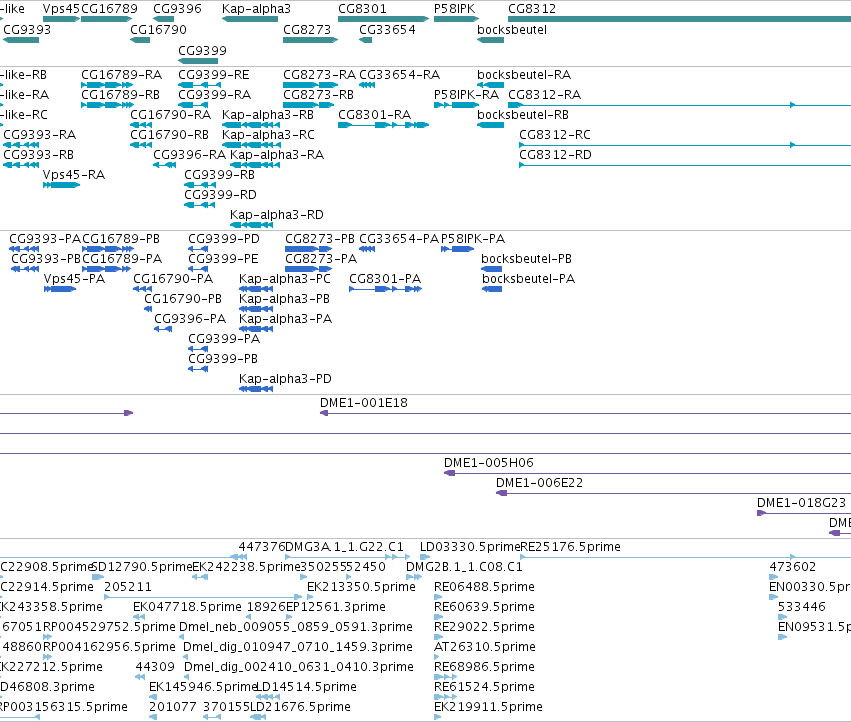The height and width of the screenshot is (722, 851).
Task: Click the CG8301 gene label
Action: coord(362,9)
